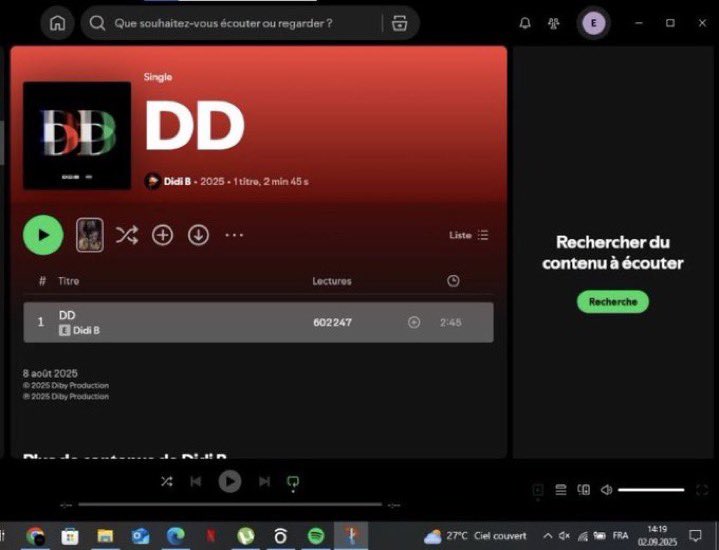Change view with the Liste dropdown
Image resolution: width=719 pixels, height=550 pixels.
pos(468,235)
